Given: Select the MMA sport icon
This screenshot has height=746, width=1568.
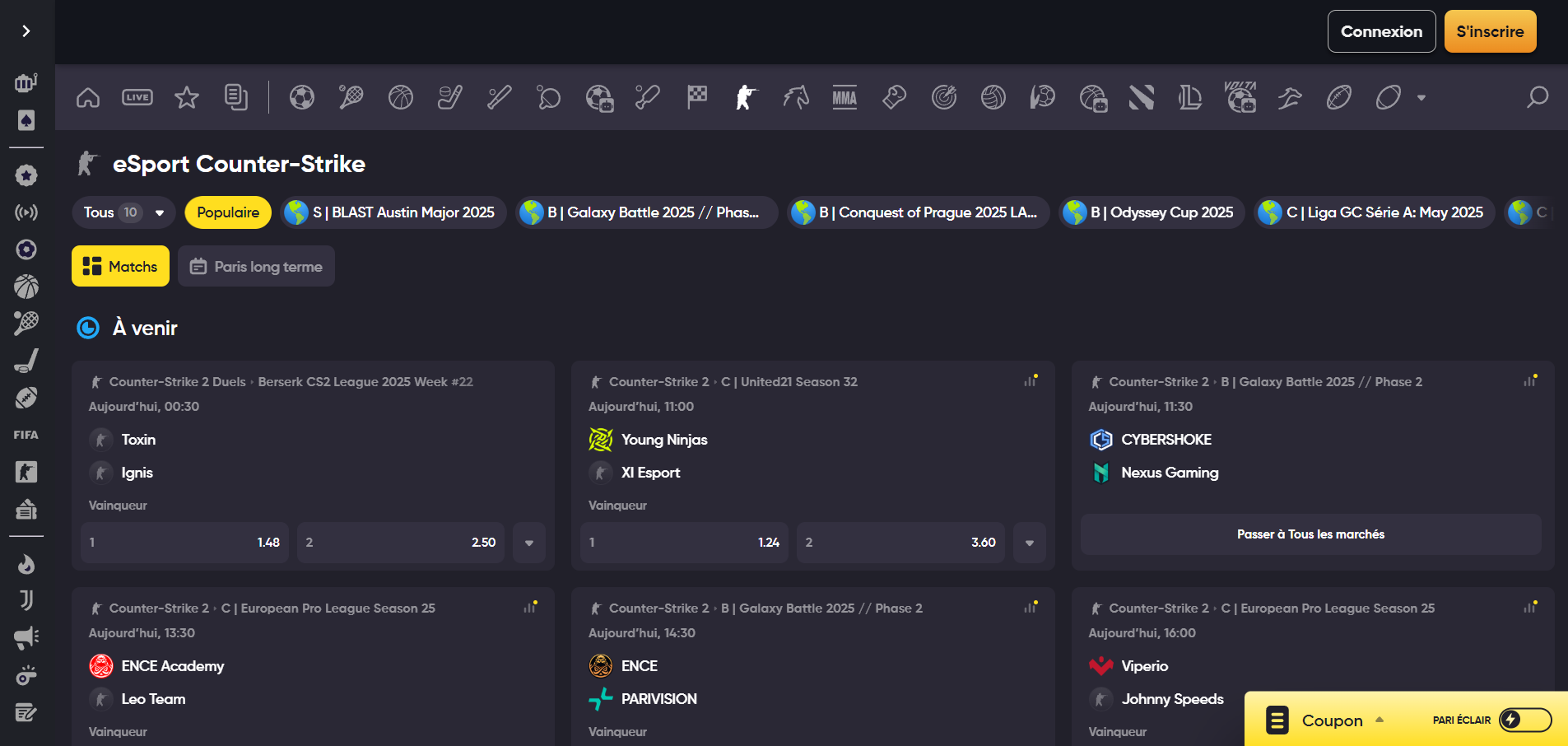Looking at the screenshot, I should pyautogui.click(x=844, y=97).
